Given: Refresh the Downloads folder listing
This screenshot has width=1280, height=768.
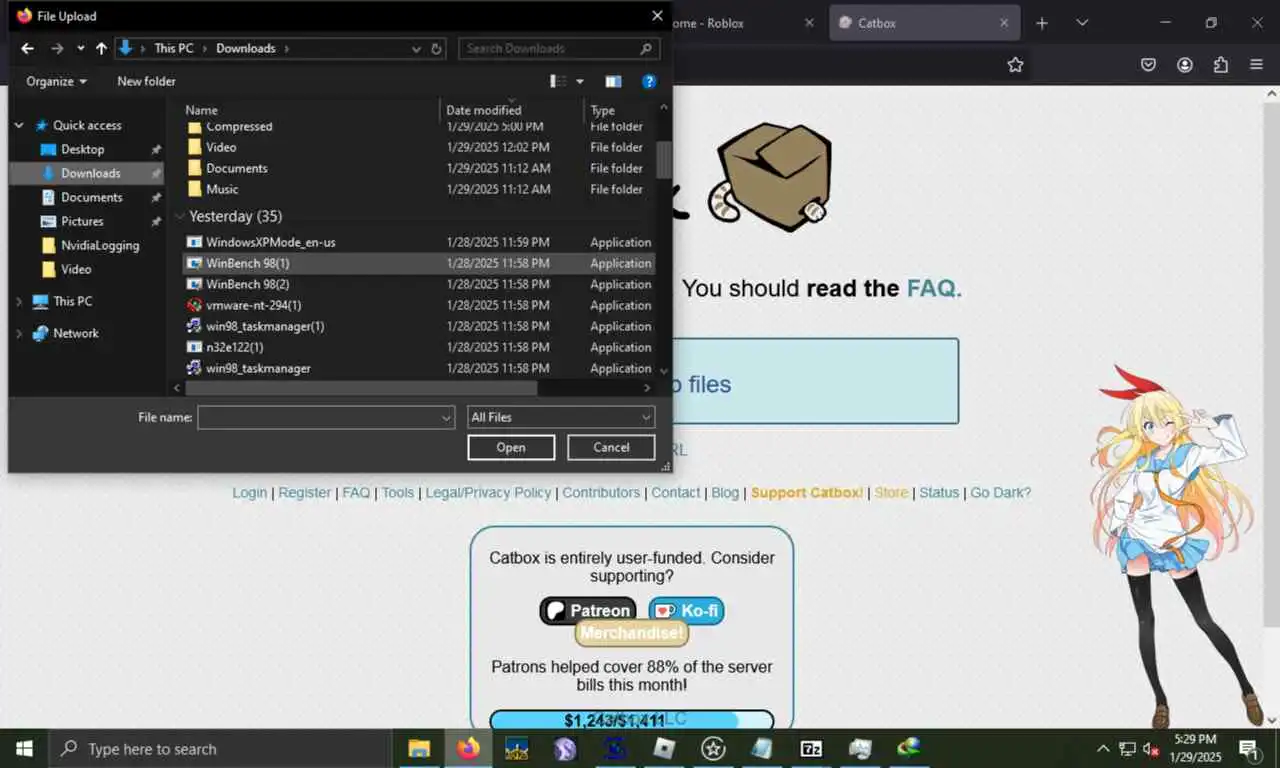Looking at the screenshot, I should coord(436,48).
